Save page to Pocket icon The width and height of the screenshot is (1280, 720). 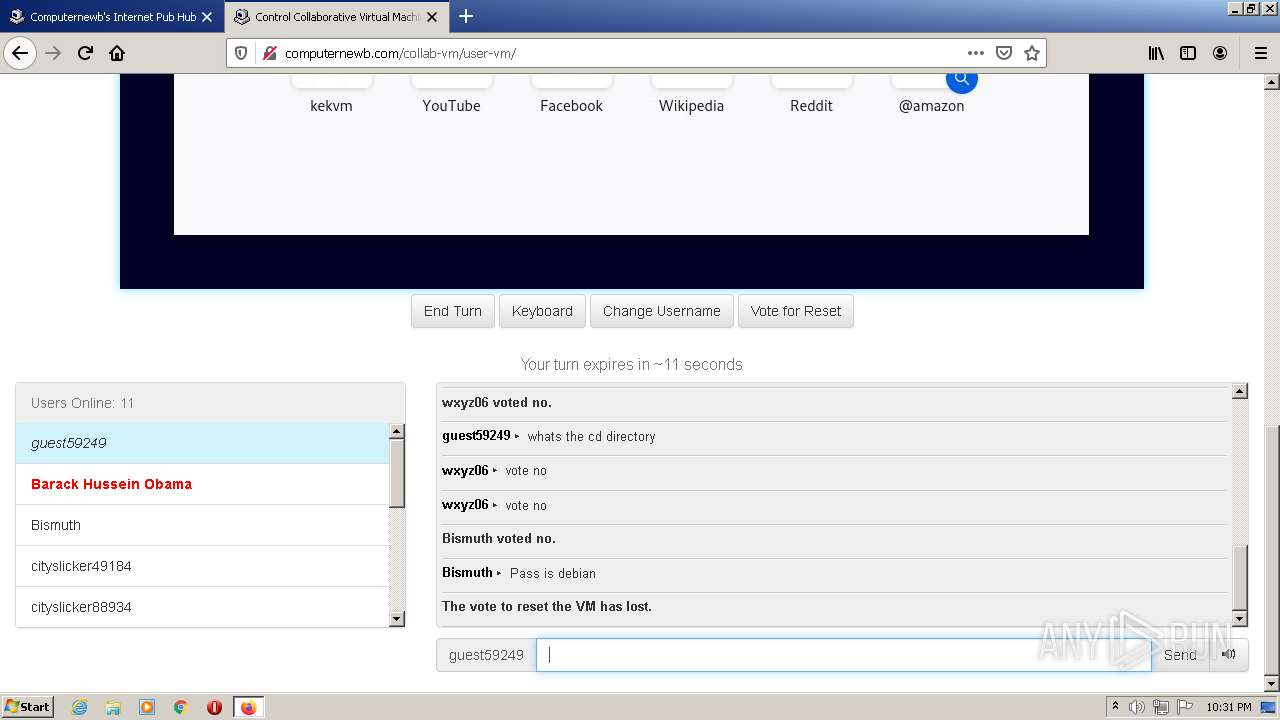point(1004,53)
